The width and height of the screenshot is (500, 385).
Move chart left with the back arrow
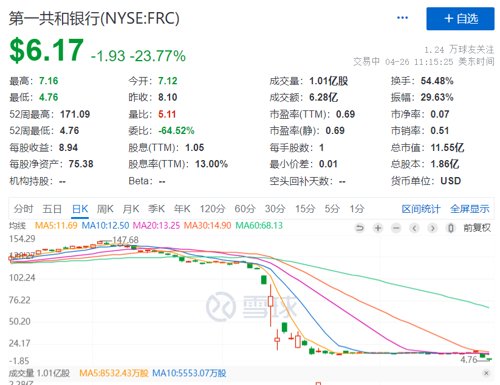coord(414,228)
